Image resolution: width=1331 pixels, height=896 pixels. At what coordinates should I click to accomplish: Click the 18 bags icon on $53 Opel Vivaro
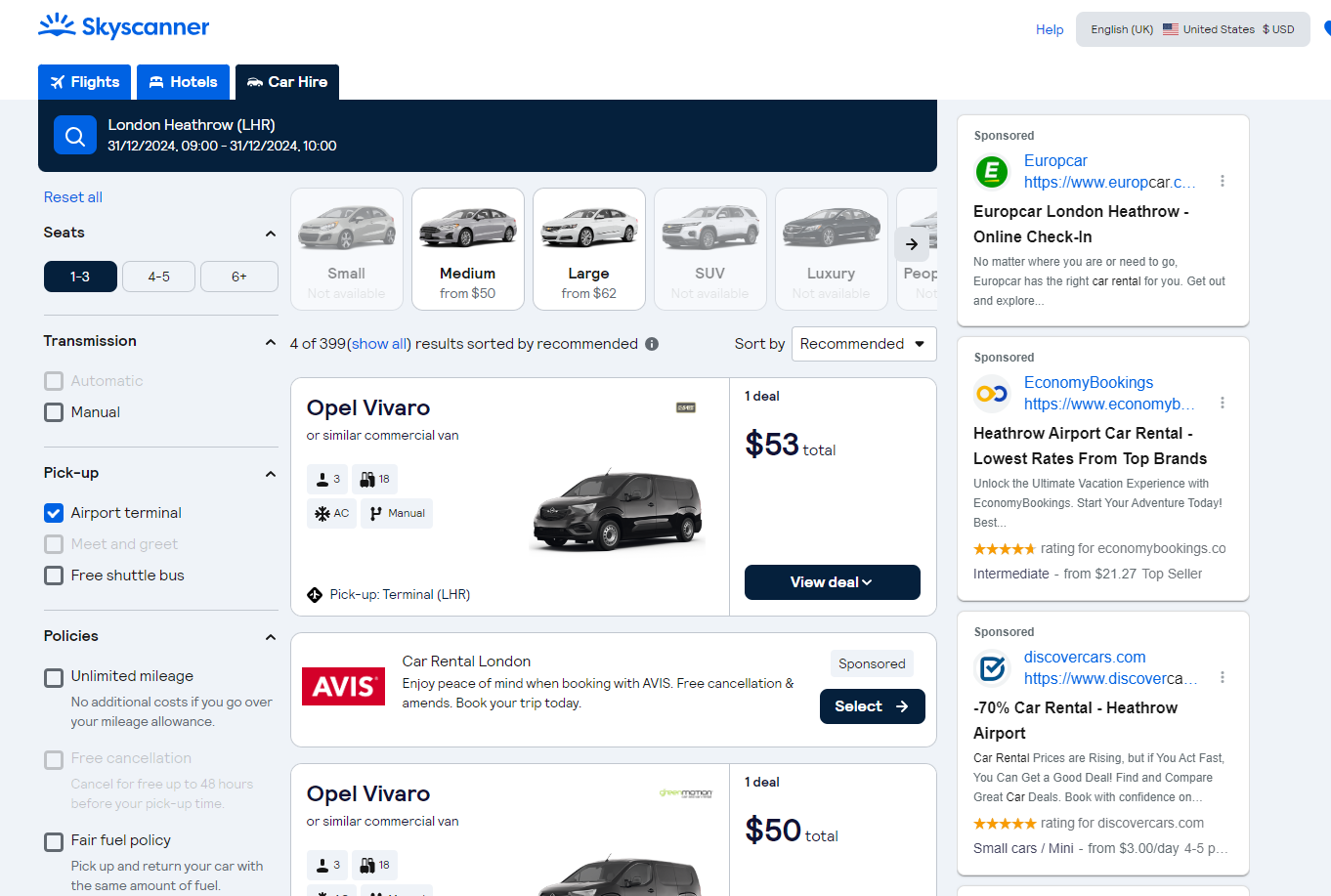(374, 479)
